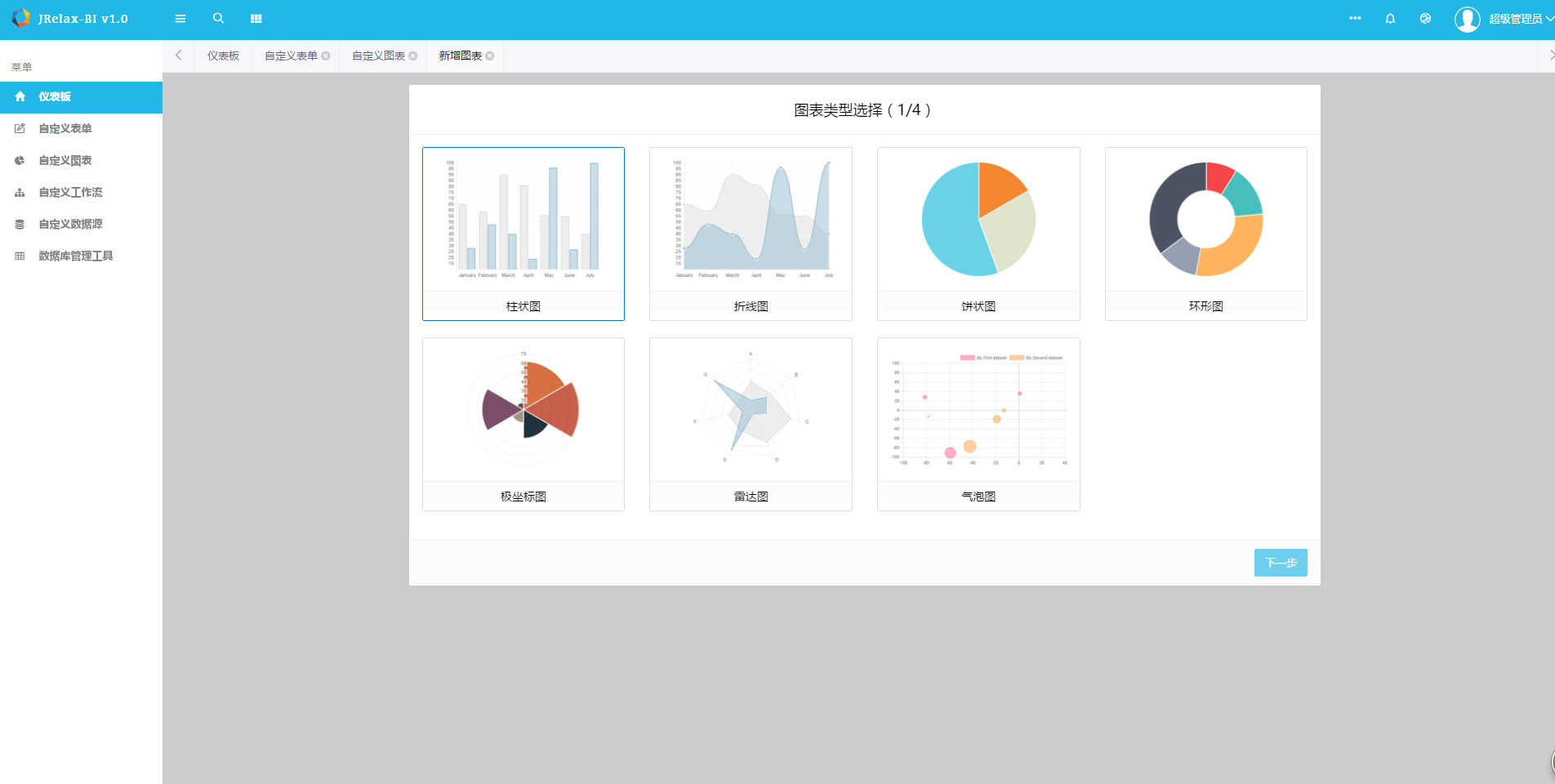Switch to the 仪表板 tab
This screenshot has width=1555, height=784.
[223, 56]
